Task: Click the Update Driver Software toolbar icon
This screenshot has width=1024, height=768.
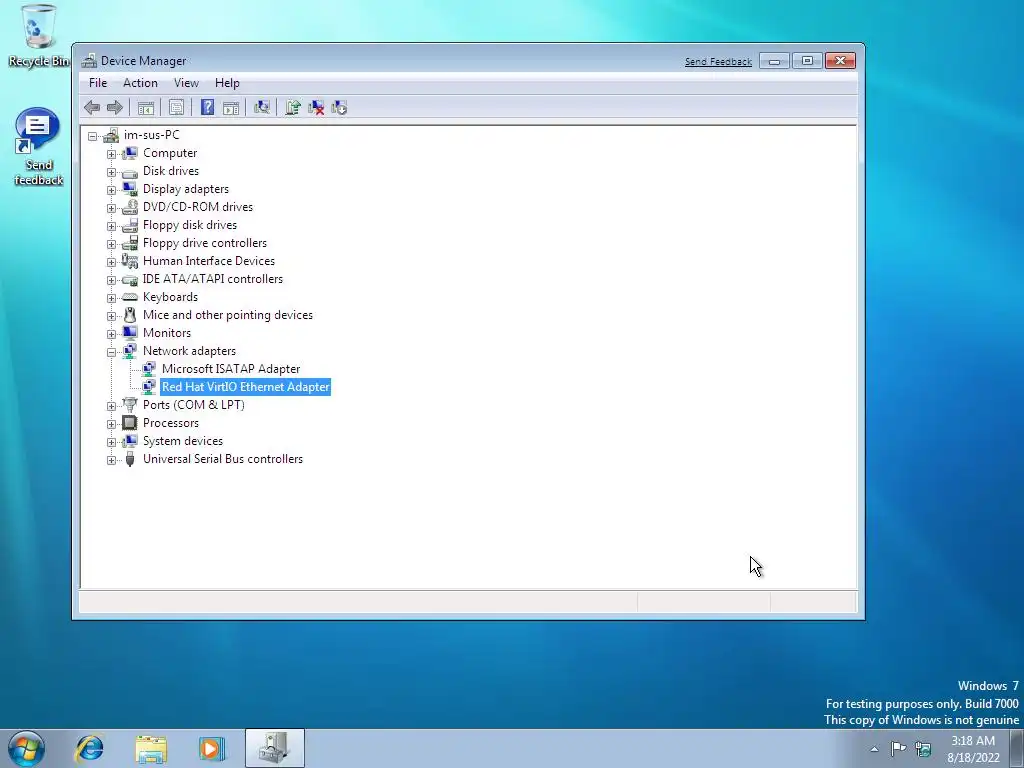Action: [x=293, y=108]
